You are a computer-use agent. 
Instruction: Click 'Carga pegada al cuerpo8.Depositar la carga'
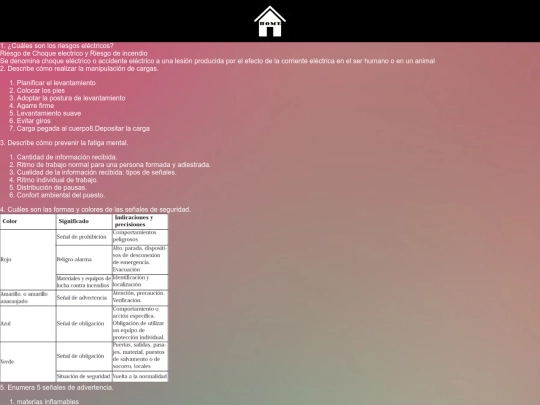pyautogui.click(x=83, y=128)
